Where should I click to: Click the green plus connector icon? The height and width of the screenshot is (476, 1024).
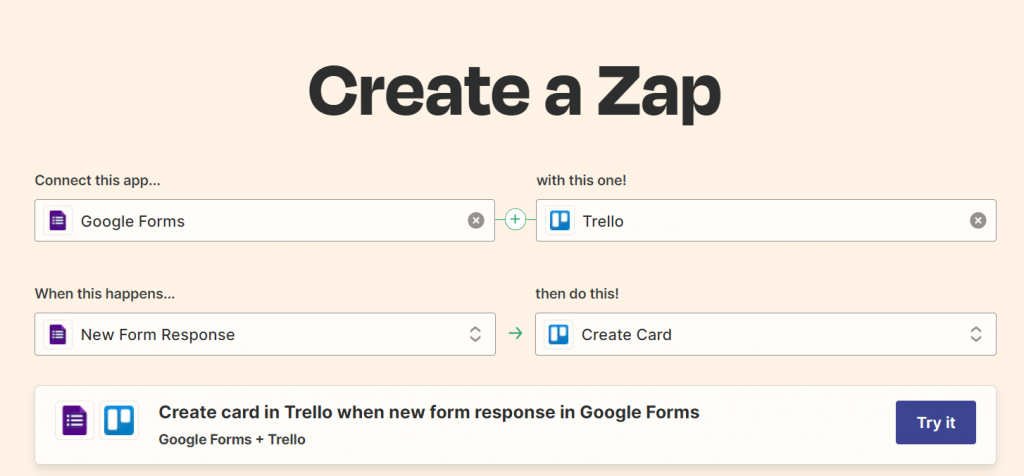(x=515, y=220)
